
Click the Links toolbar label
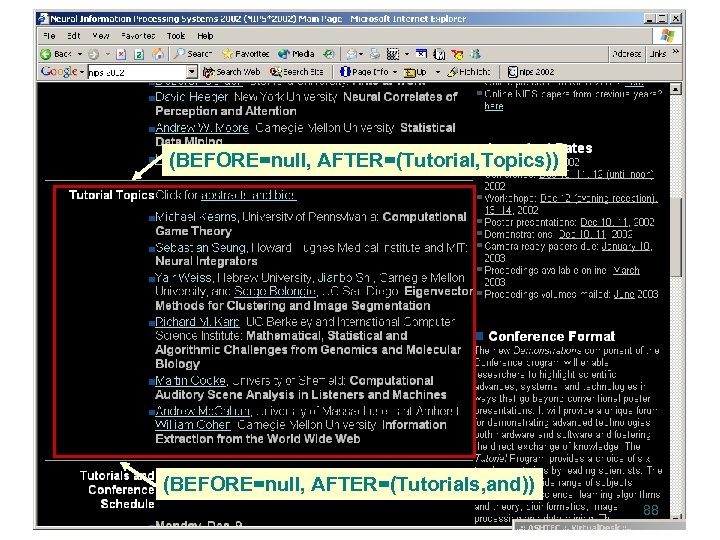pos(658,54)
